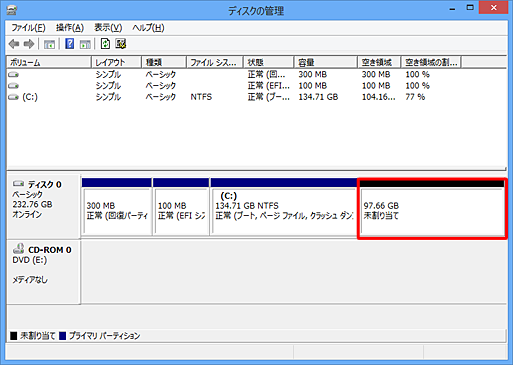Click the blue プライマリ パーティション legend swatch
The width and height of the screenshot is (513, 365).
click(x=62, y=336)
